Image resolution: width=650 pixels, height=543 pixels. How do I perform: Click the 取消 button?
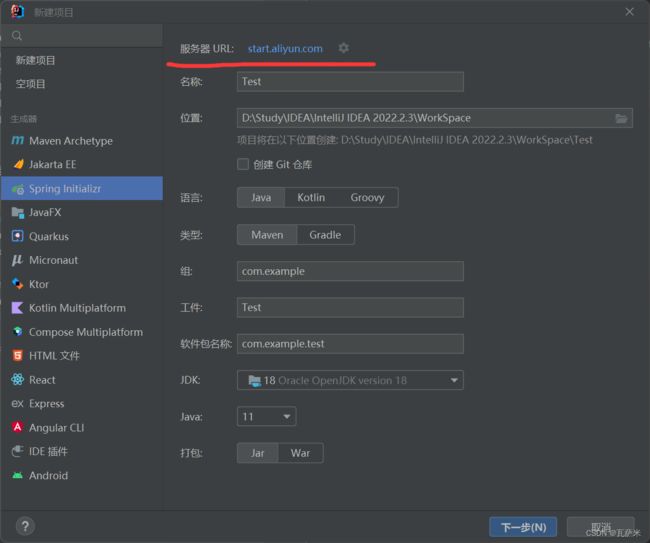(x=601, y=527)
